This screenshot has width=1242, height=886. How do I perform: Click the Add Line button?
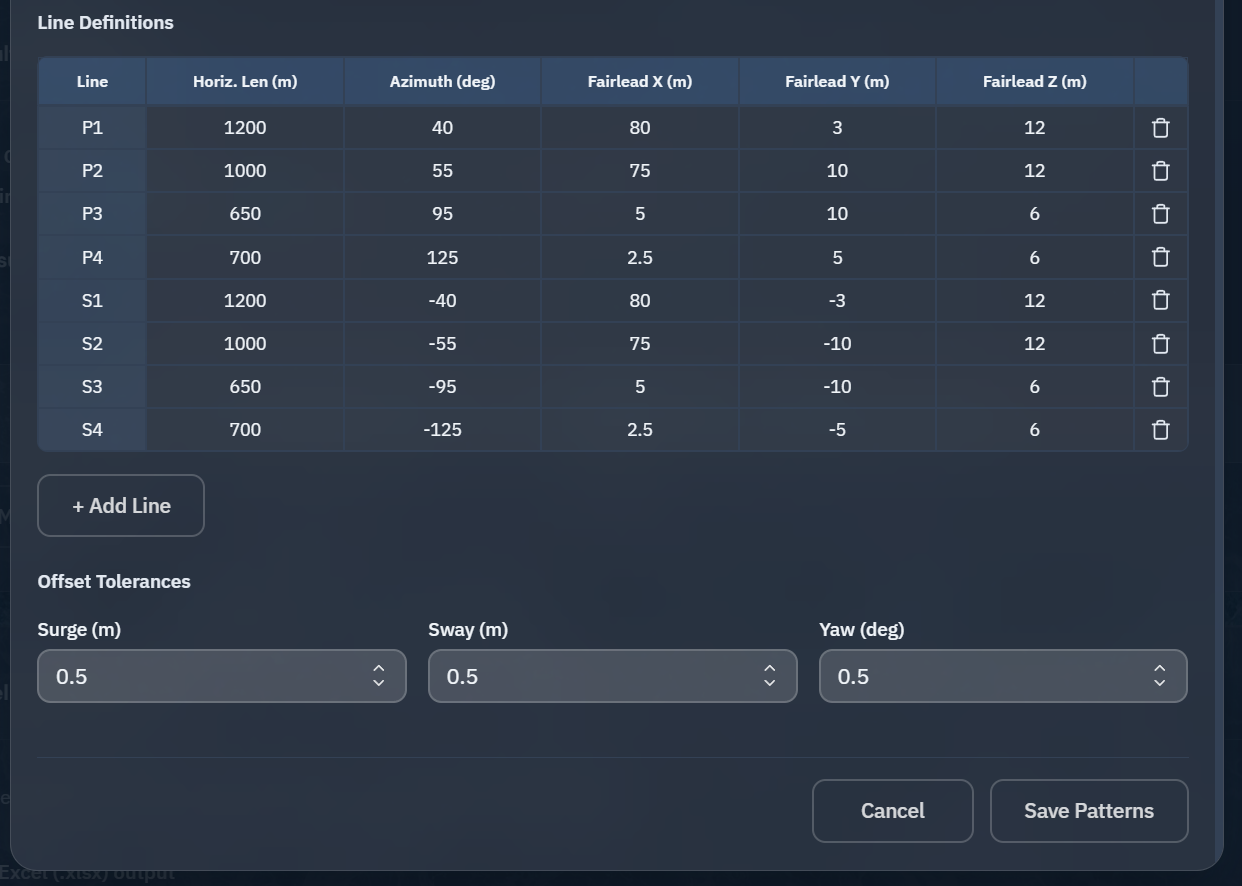[120, 505]
